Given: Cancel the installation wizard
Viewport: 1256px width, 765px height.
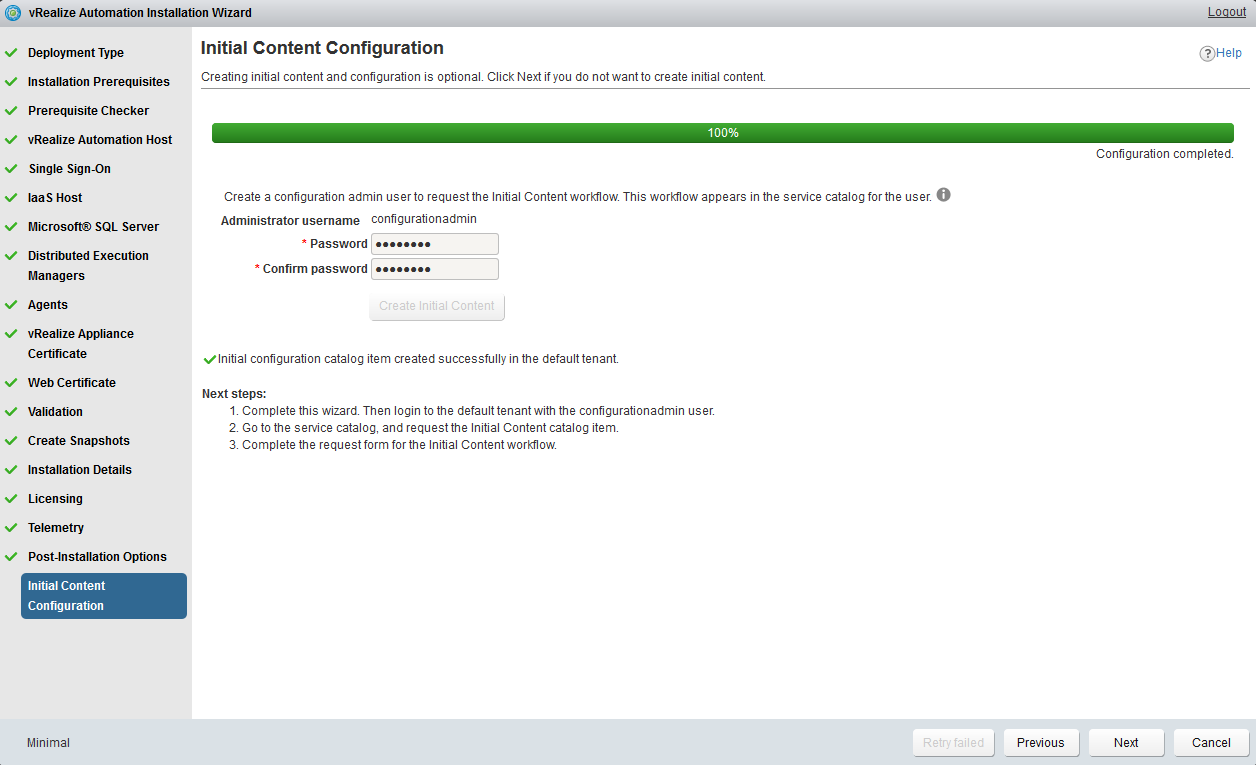Looking at the screenshot, I should click(1211, 743).
